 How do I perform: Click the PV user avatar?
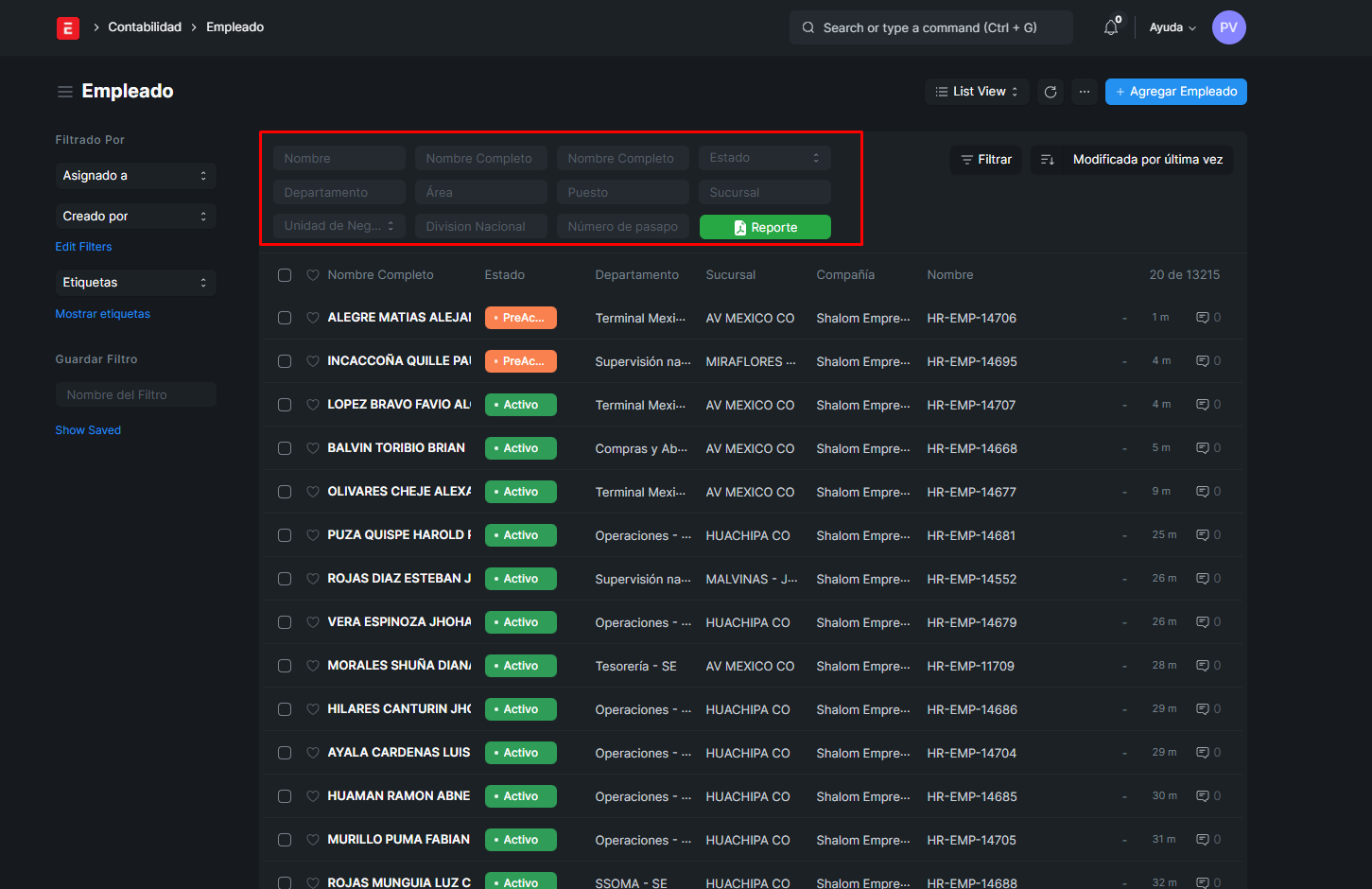click(1228, 27)
